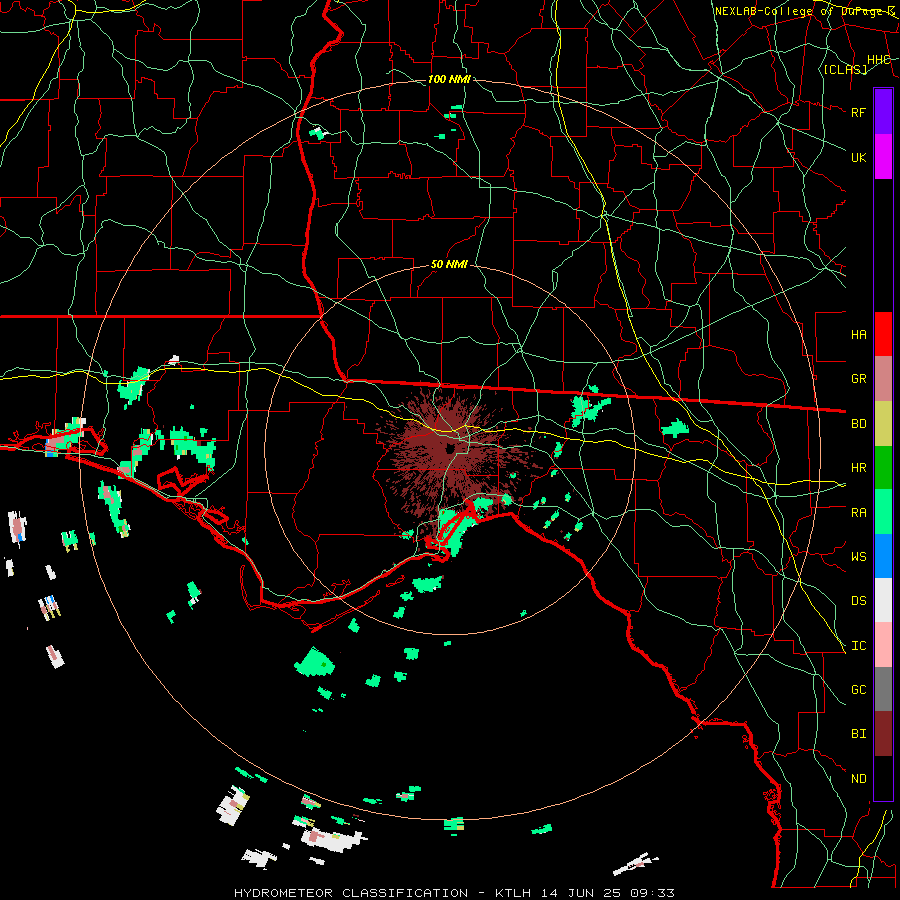Click the radar site dark spot at echo center
The width and height of the screenshot is (900, 900).
[x=449, y=448]
